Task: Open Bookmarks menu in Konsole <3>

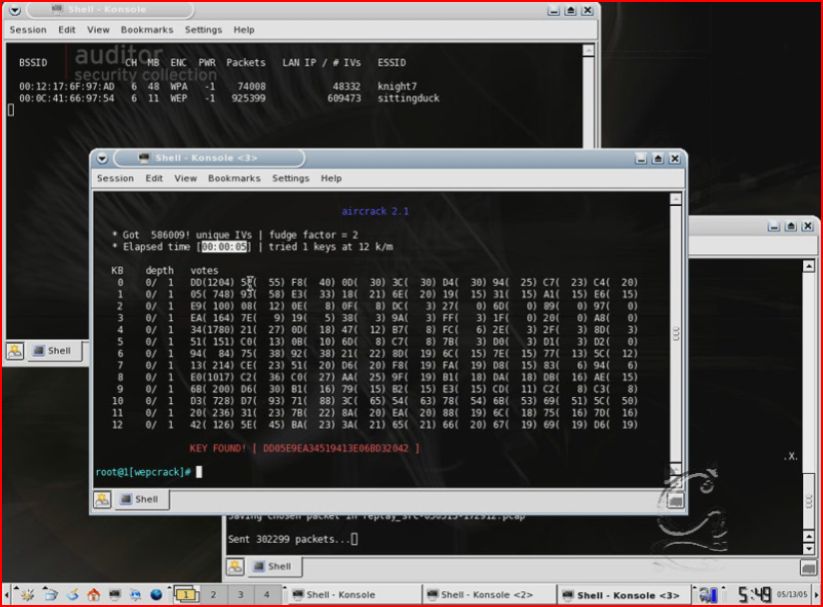Action: [x=234, y=178]
